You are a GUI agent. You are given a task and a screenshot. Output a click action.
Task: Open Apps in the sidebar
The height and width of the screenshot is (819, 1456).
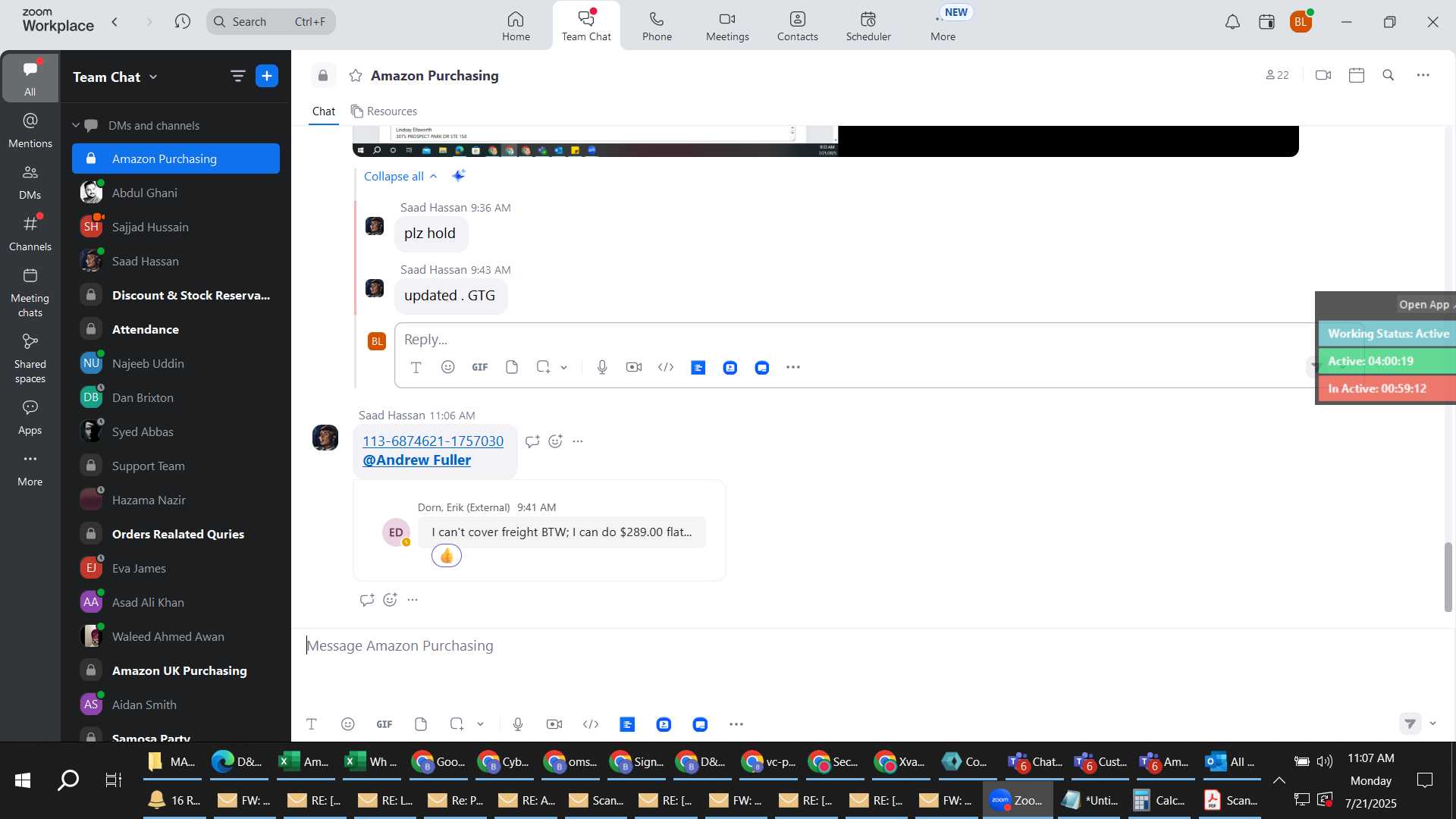[30, 417]
